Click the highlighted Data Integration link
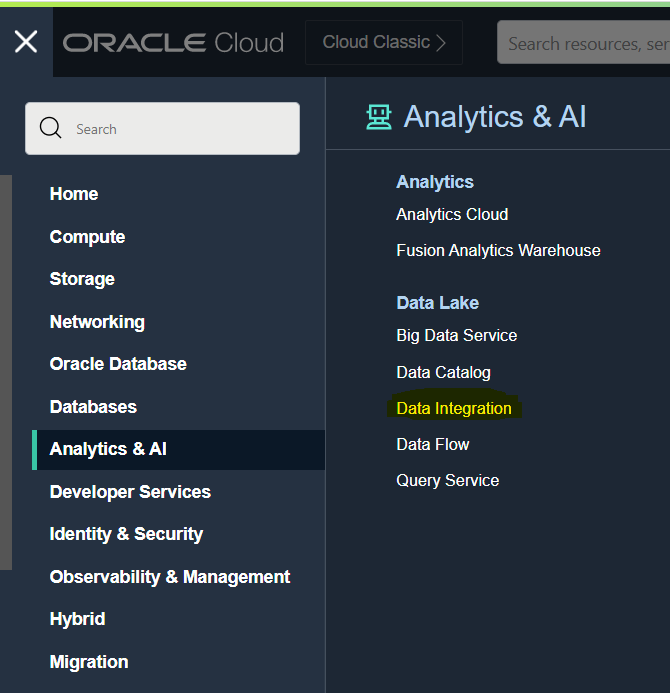 [454, 408]
